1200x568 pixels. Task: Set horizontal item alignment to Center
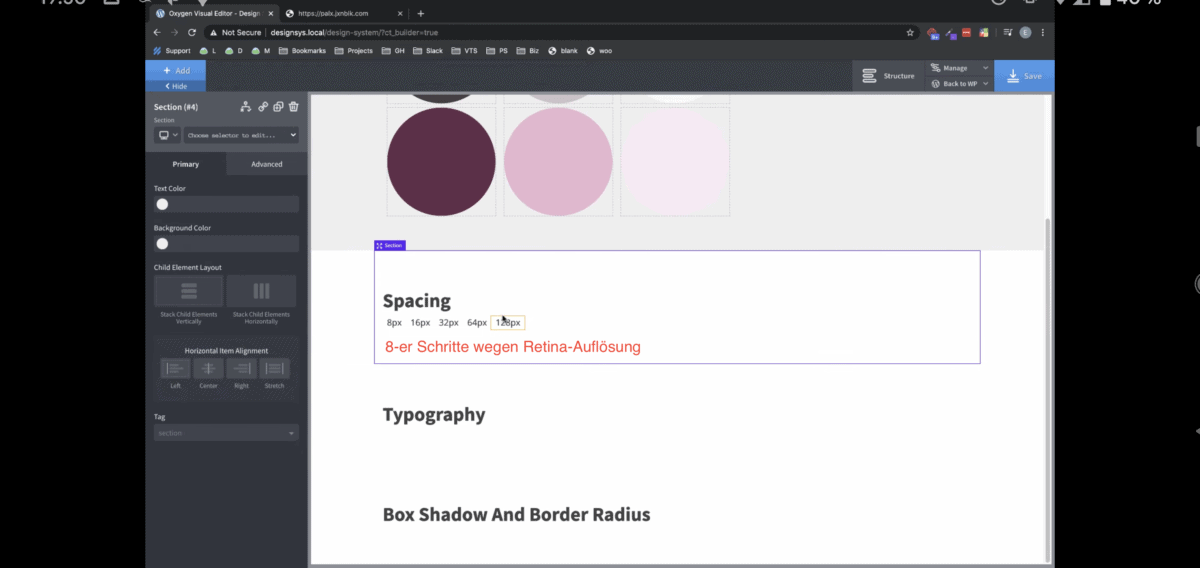coord(208,369)
